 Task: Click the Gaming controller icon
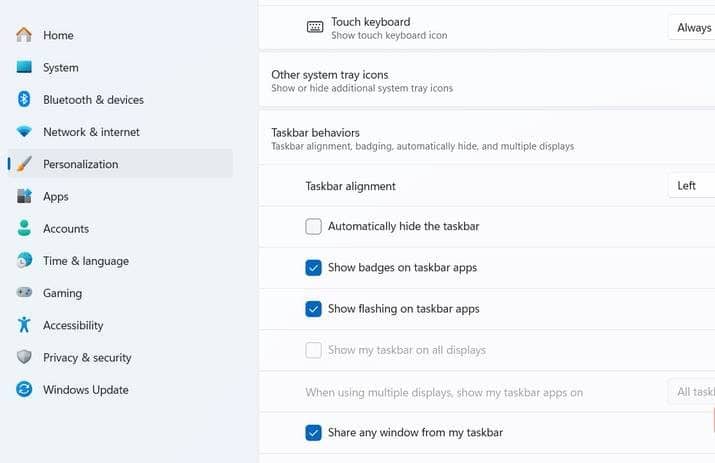(24, 292)
